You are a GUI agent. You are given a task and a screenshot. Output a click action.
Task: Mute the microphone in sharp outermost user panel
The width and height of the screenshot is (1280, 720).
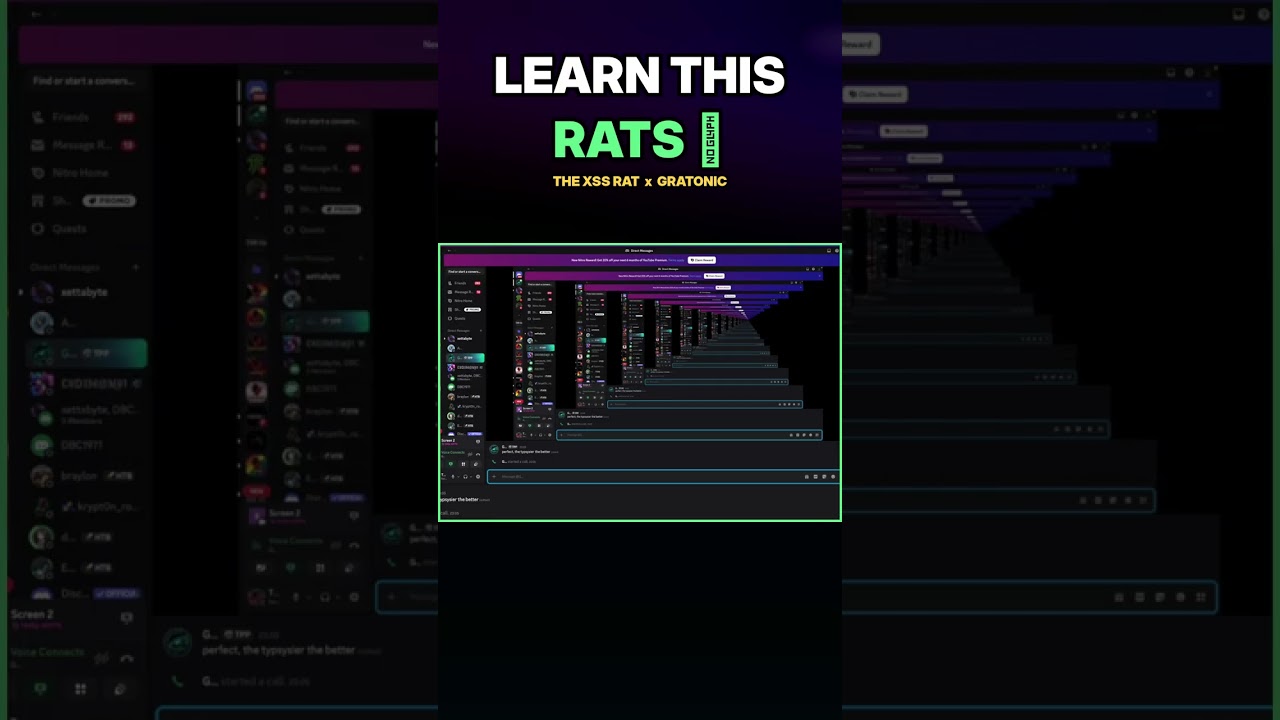[x=453, y=477]
